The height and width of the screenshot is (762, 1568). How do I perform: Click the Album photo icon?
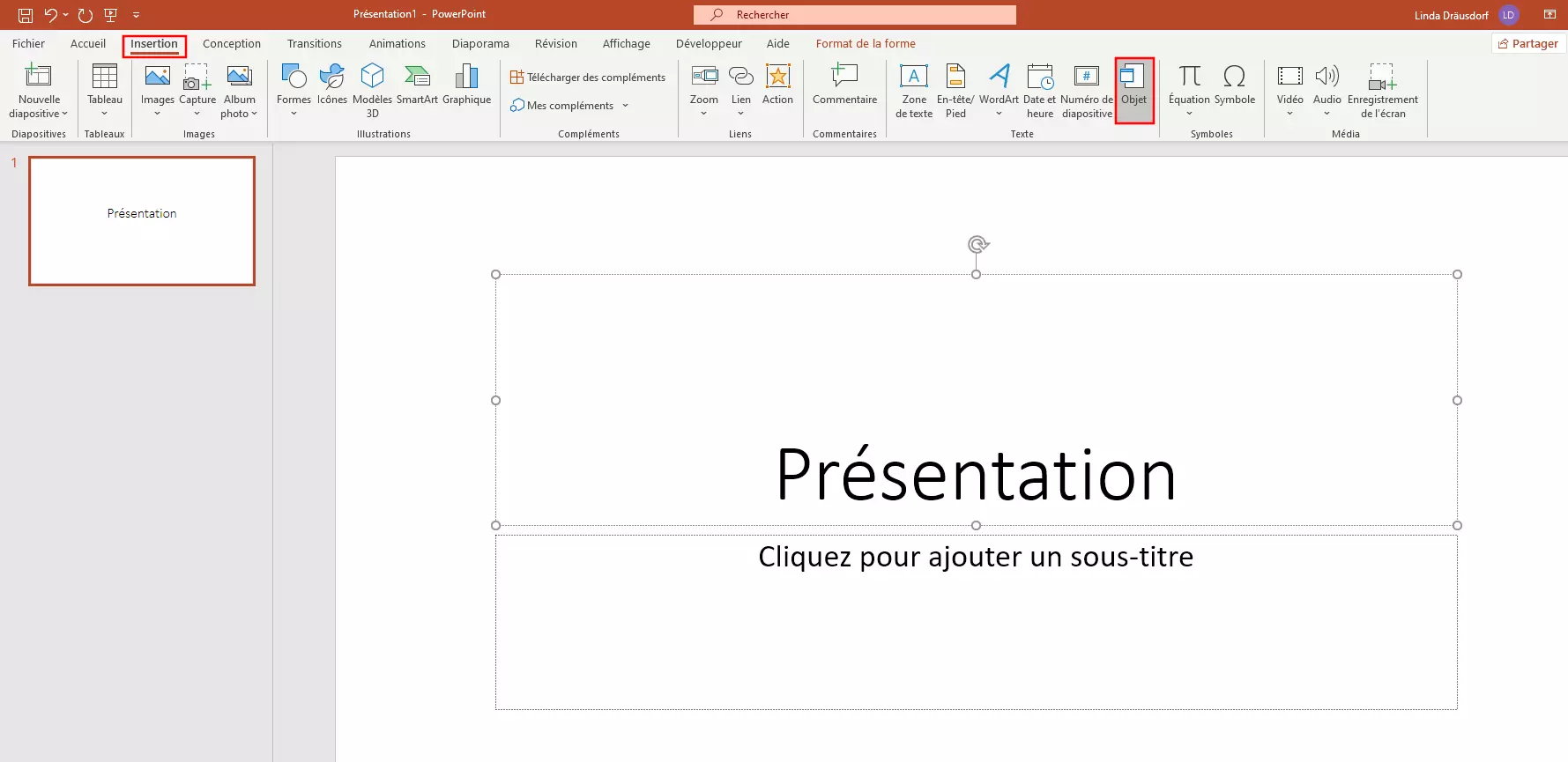[x=240, y=76]
